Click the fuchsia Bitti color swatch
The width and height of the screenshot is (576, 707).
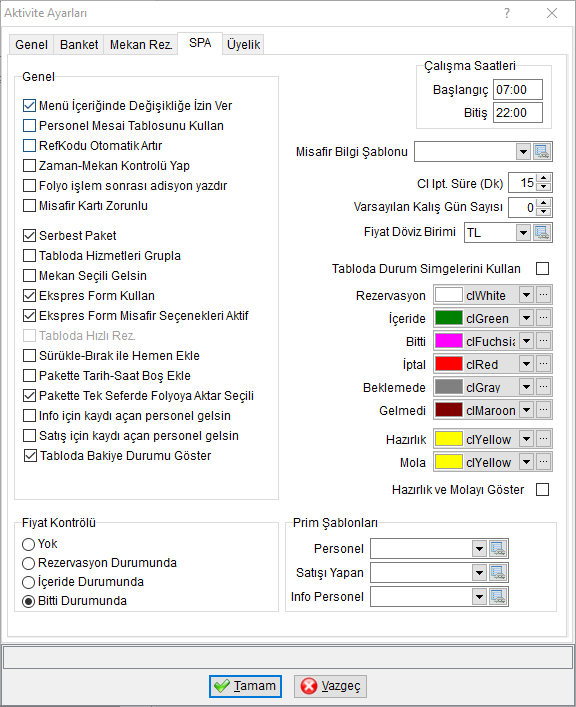[449, 341]
